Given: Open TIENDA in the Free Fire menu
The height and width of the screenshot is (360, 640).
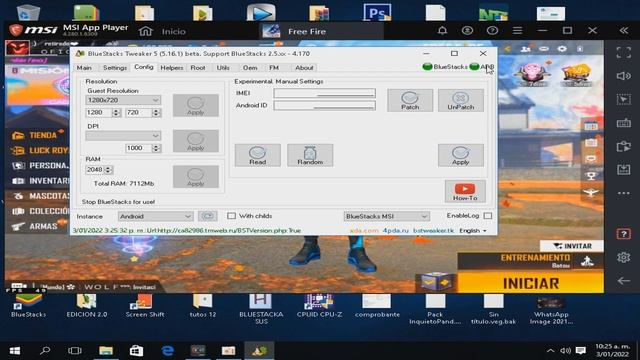Looking at the screenshot, I should (x=38, y=135).
